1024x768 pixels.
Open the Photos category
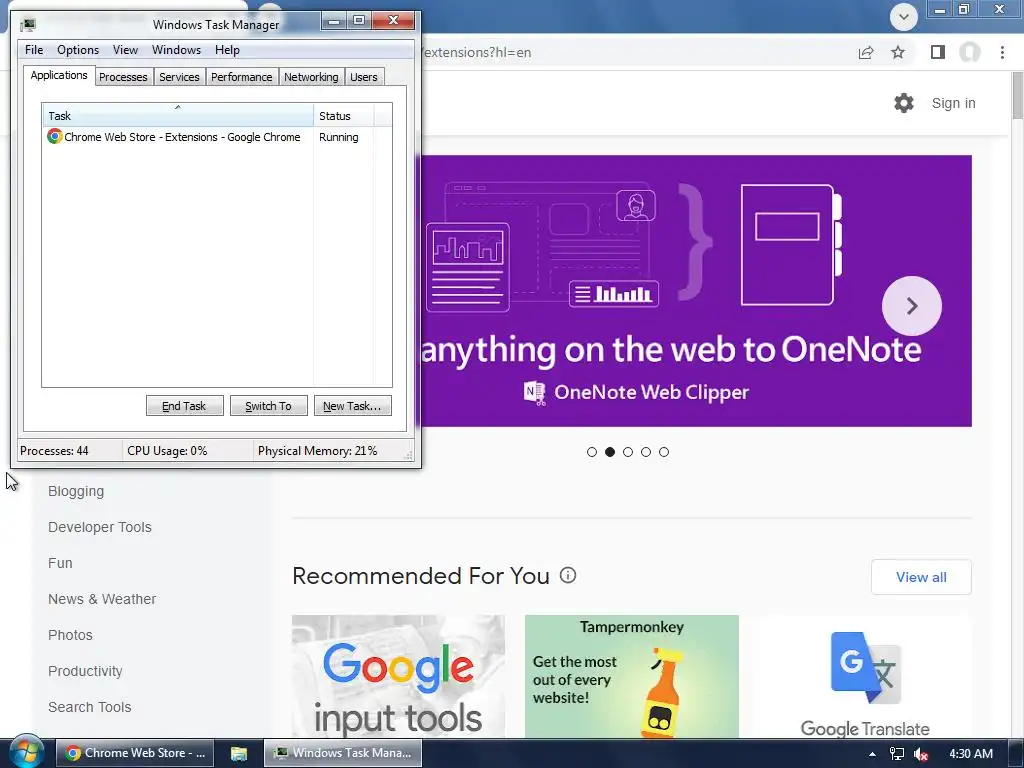pyautogui.click(x=70, y=635)
